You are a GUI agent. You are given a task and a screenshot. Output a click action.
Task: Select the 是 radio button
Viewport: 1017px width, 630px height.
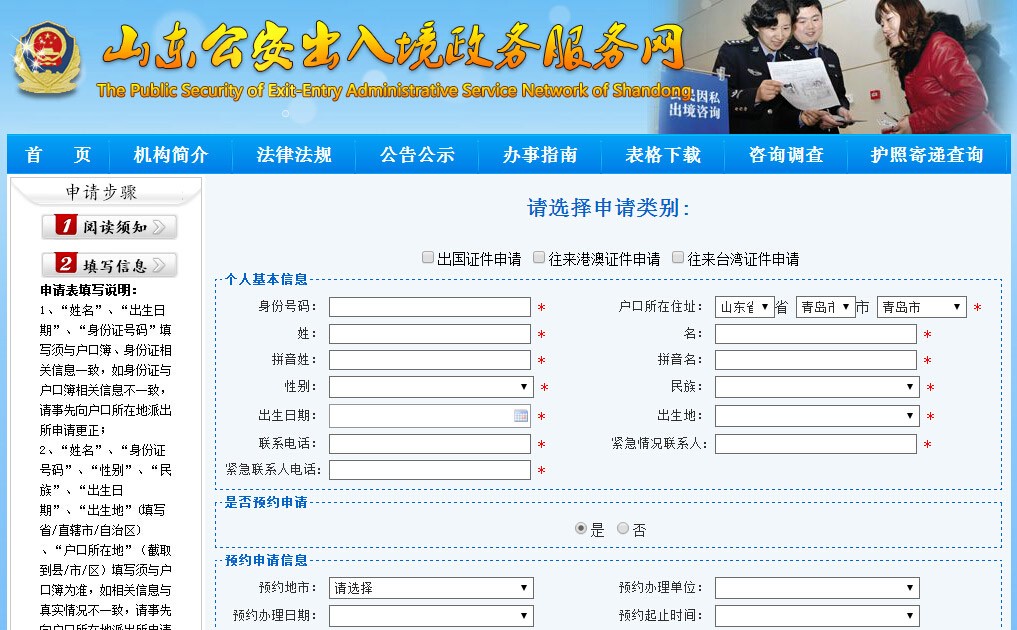coord(581,529)
